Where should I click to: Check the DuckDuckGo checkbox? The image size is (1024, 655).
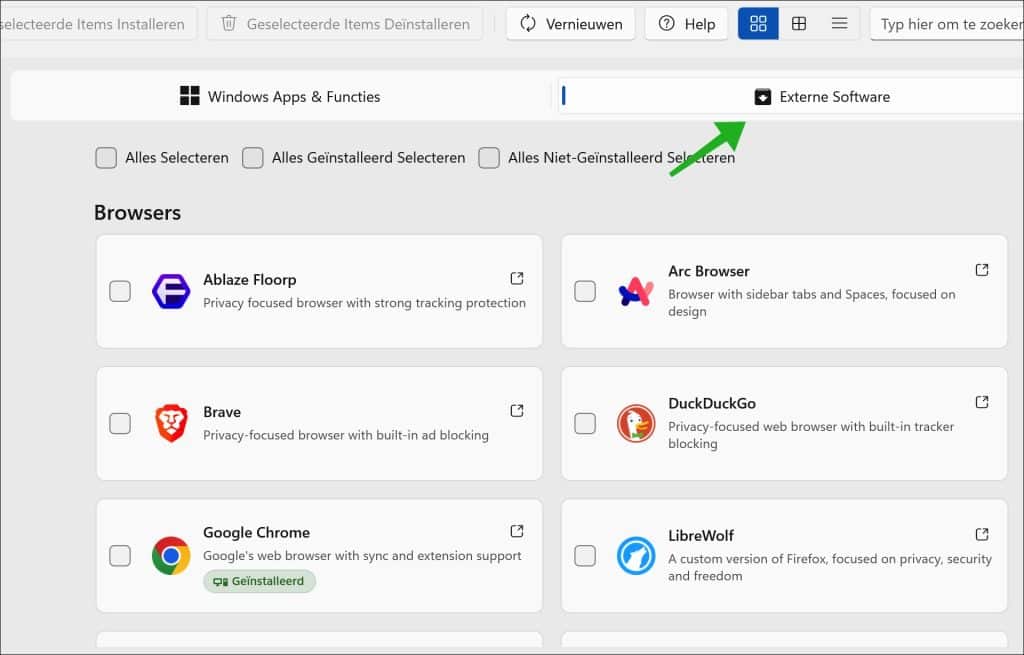point(585,423)
